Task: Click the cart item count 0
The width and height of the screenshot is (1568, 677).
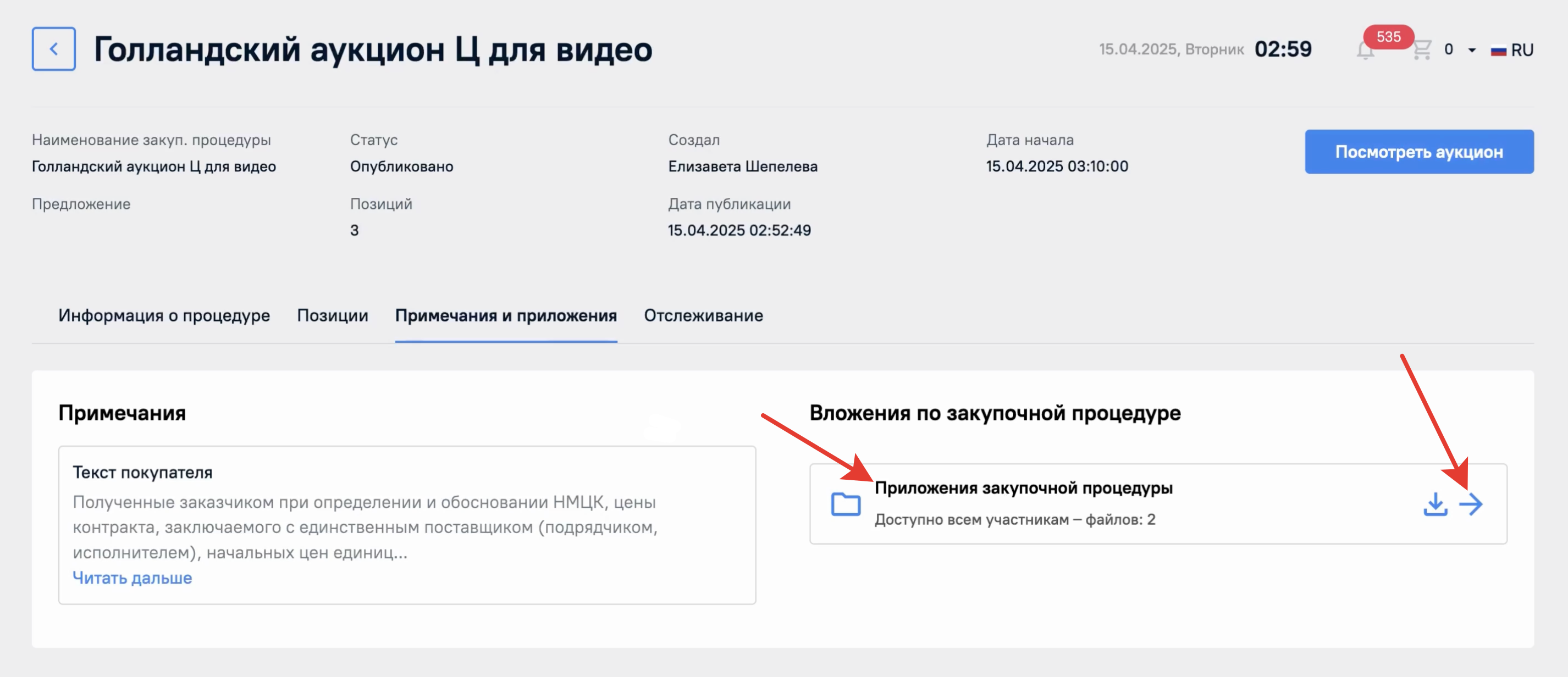Action: pyautogui.click(x=1448, y=49)
